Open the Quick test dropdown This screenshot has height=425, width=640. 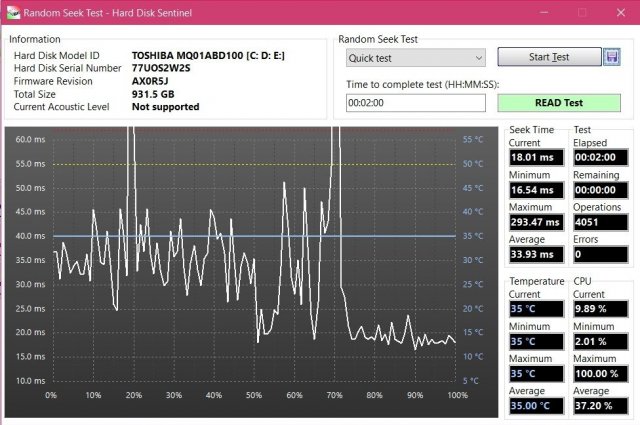(x=416, y=57)
